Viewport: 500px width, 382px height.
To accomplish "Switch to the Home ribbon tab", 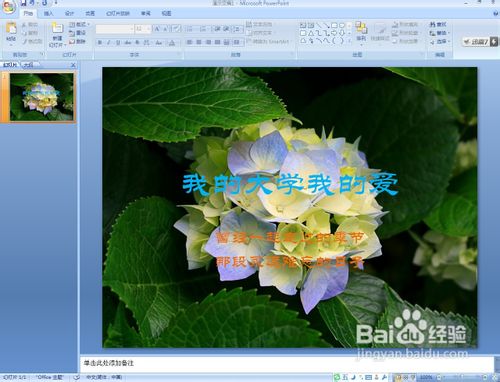I will click(28, 13).
